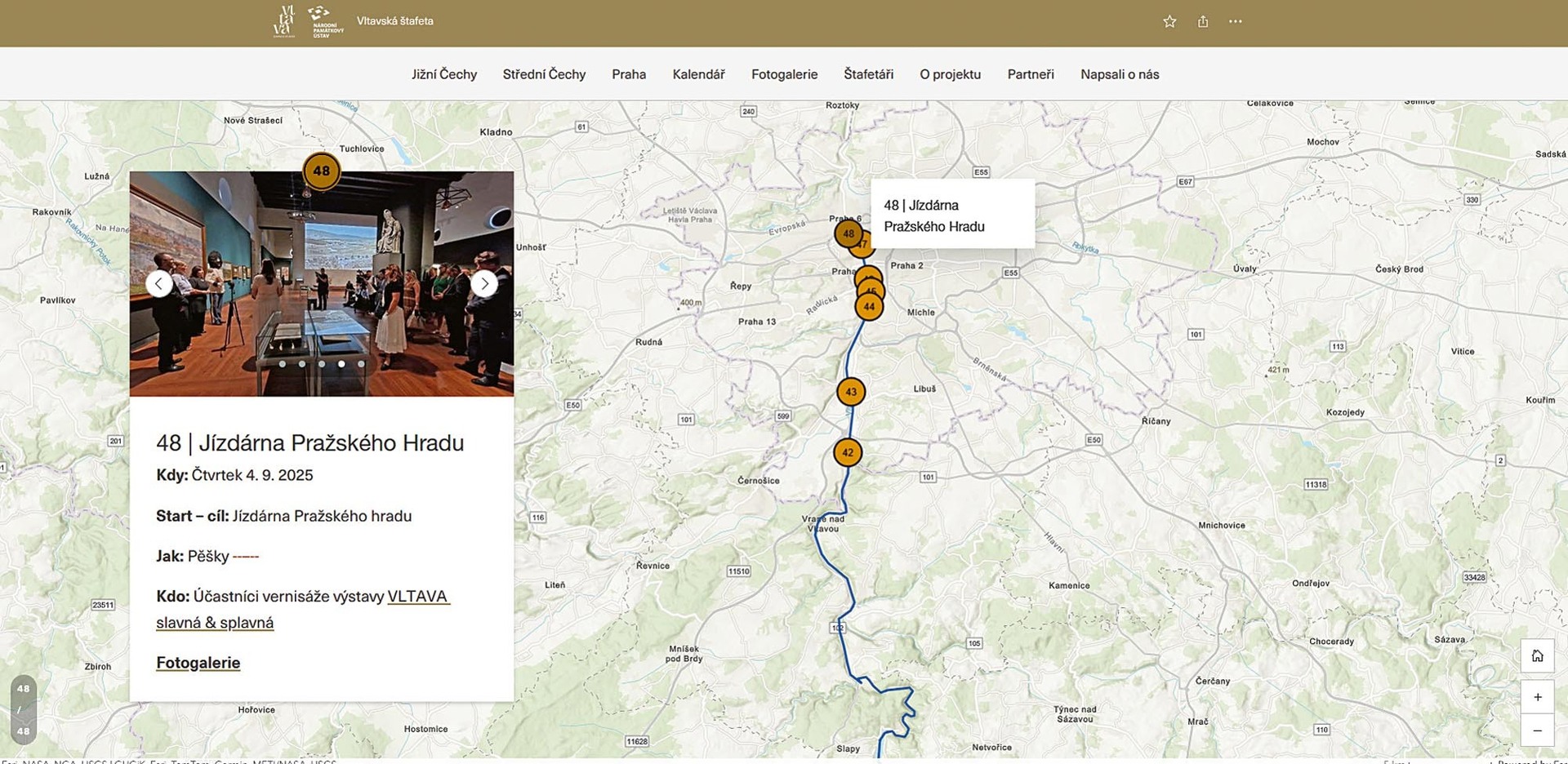
Task: Show next photo in carousel
Action: click(x=484, y=283)
